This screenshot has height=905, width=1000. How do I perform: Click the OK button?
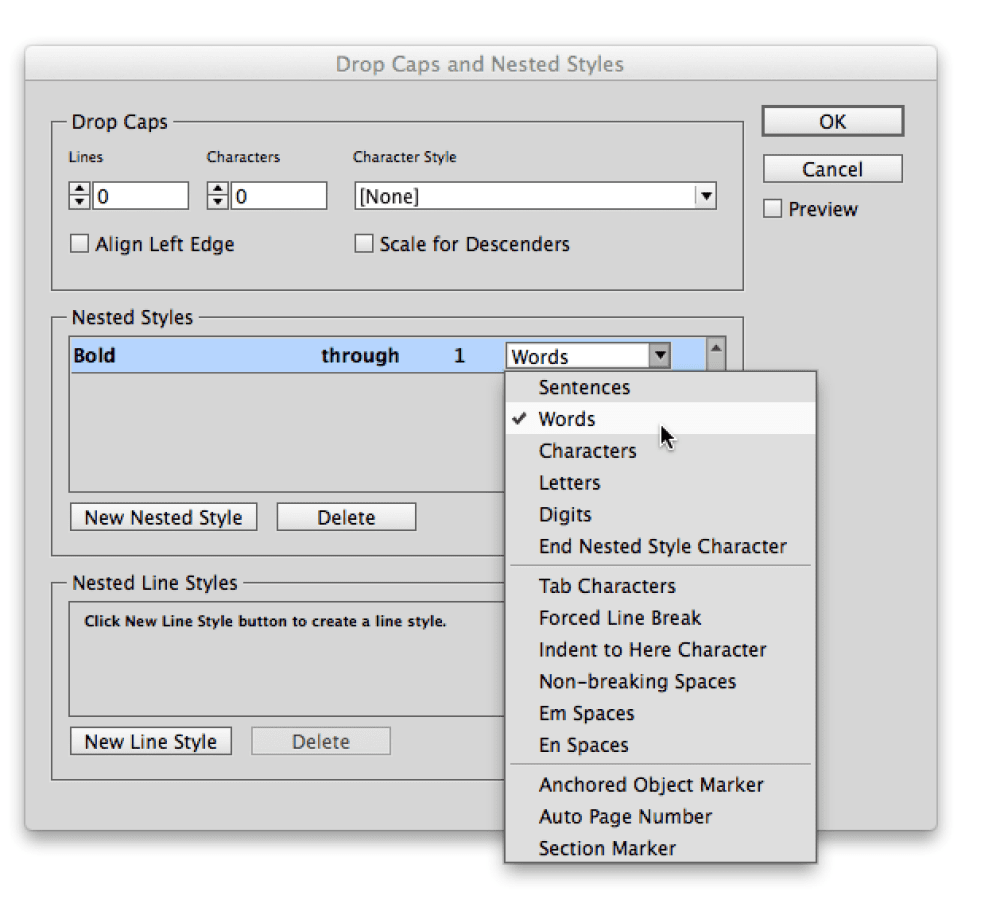[832, 120]
